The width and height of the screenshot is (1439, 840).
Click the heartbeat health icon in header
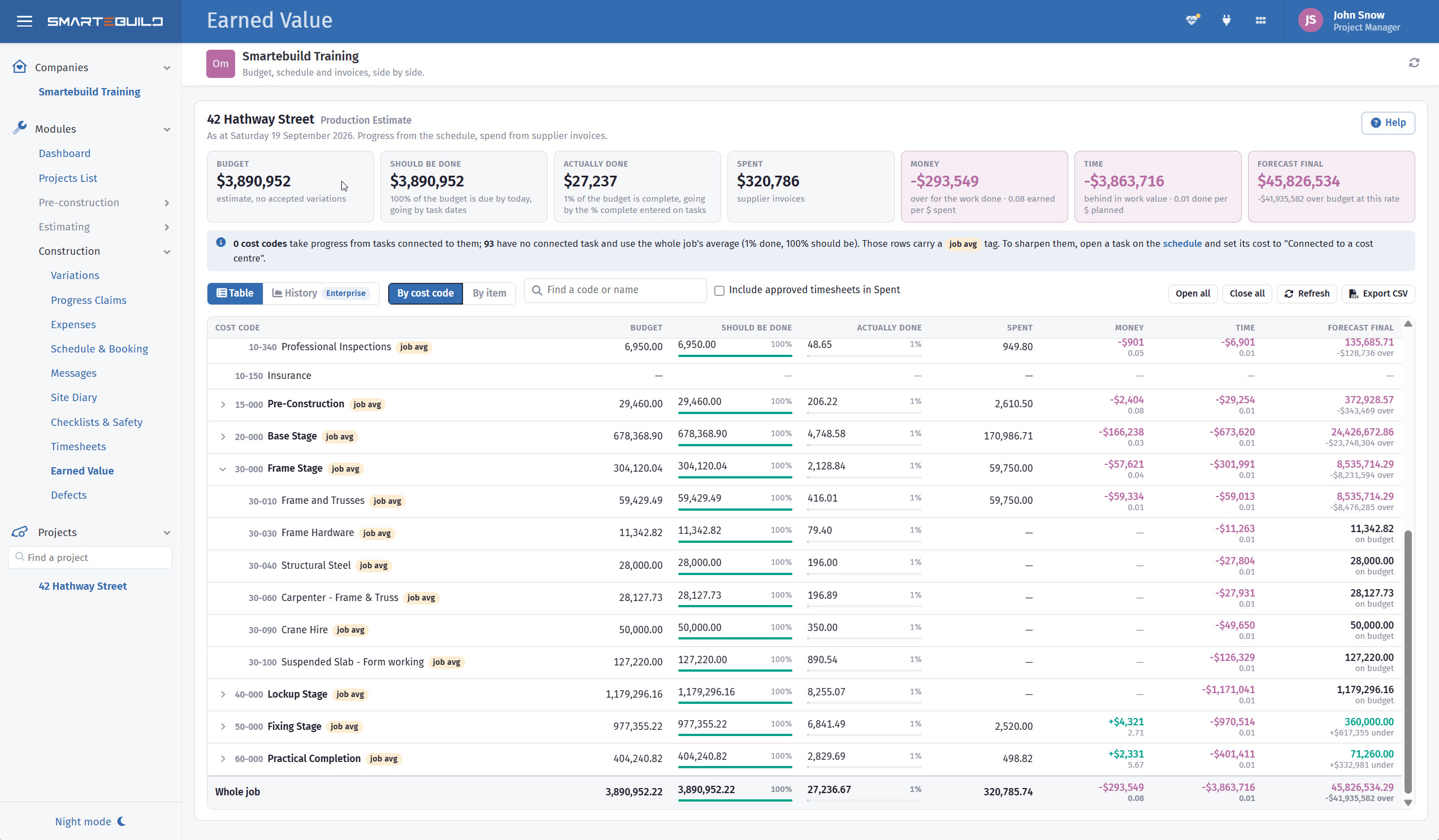(x=1192, y=20)
